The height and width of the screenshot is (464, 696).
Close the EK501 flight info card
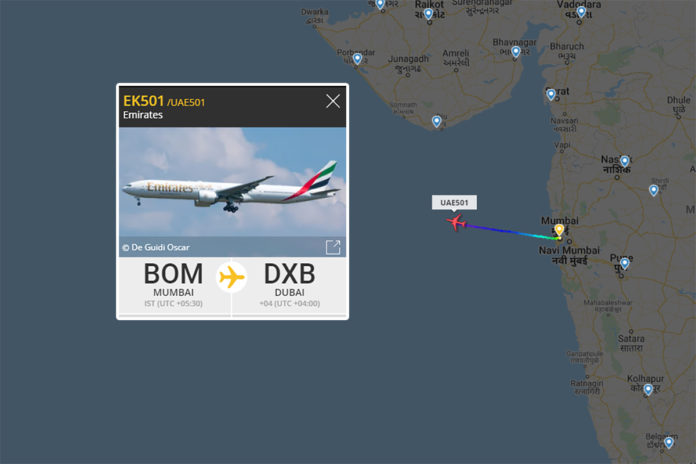point(333,101)
